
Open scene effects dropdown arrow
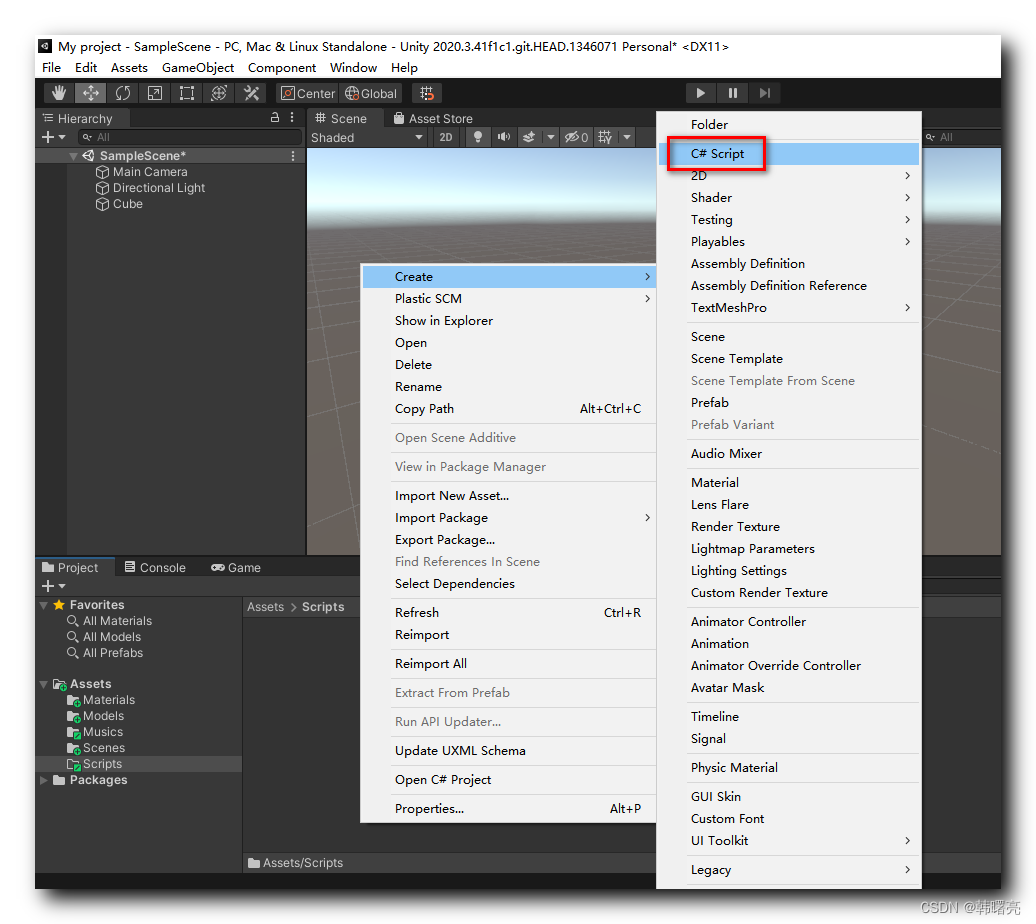click(550, 137)
